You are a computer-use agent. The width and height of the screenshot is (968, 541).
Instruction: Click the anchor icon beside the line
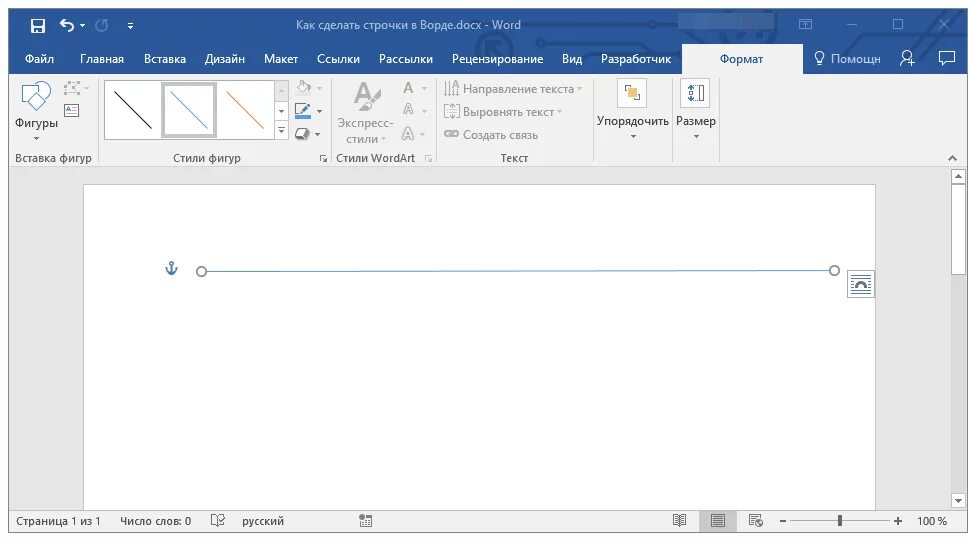[x=172, y=268]
